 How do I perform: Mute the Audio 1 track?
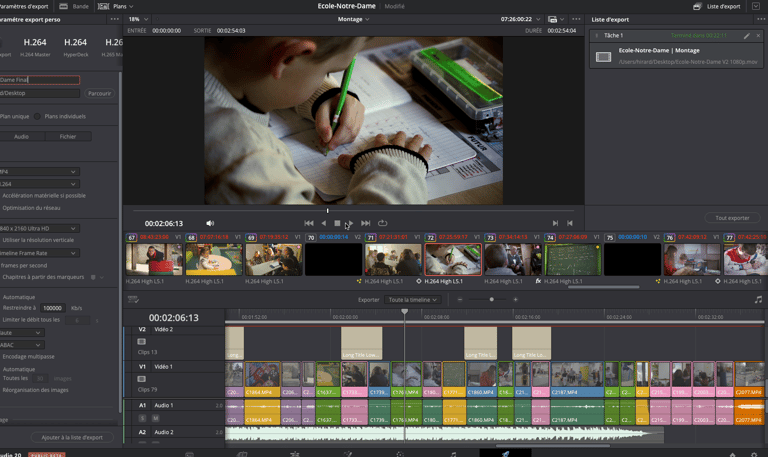click(155, 418)
